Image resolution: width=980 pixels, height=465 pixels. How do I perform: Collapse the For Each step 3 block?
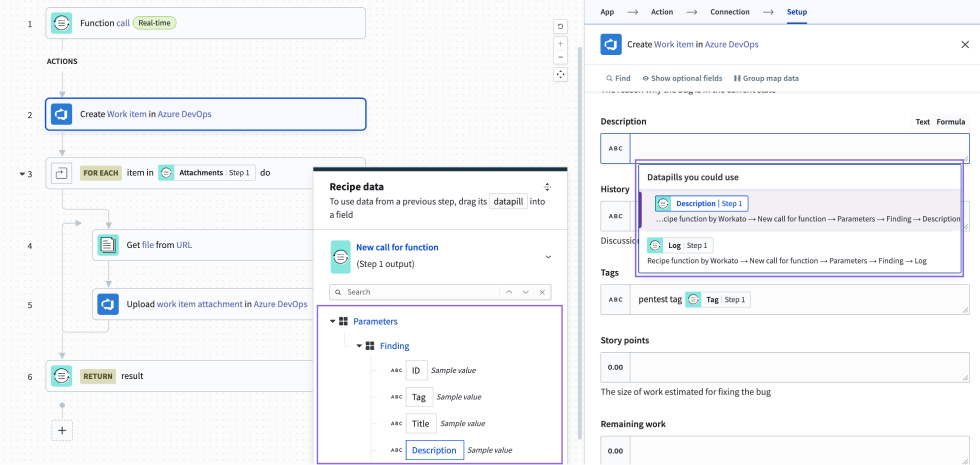(x=22, y=173)
